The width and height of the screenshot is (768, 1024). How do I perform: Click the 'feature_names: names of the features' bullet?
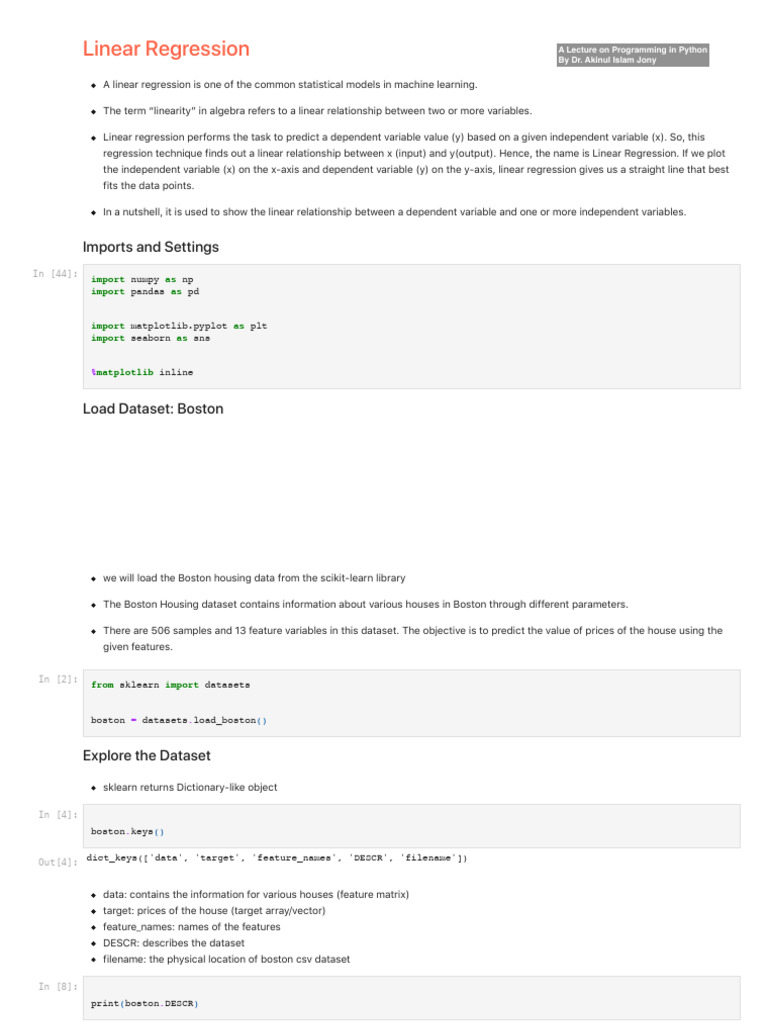(191, 927)
